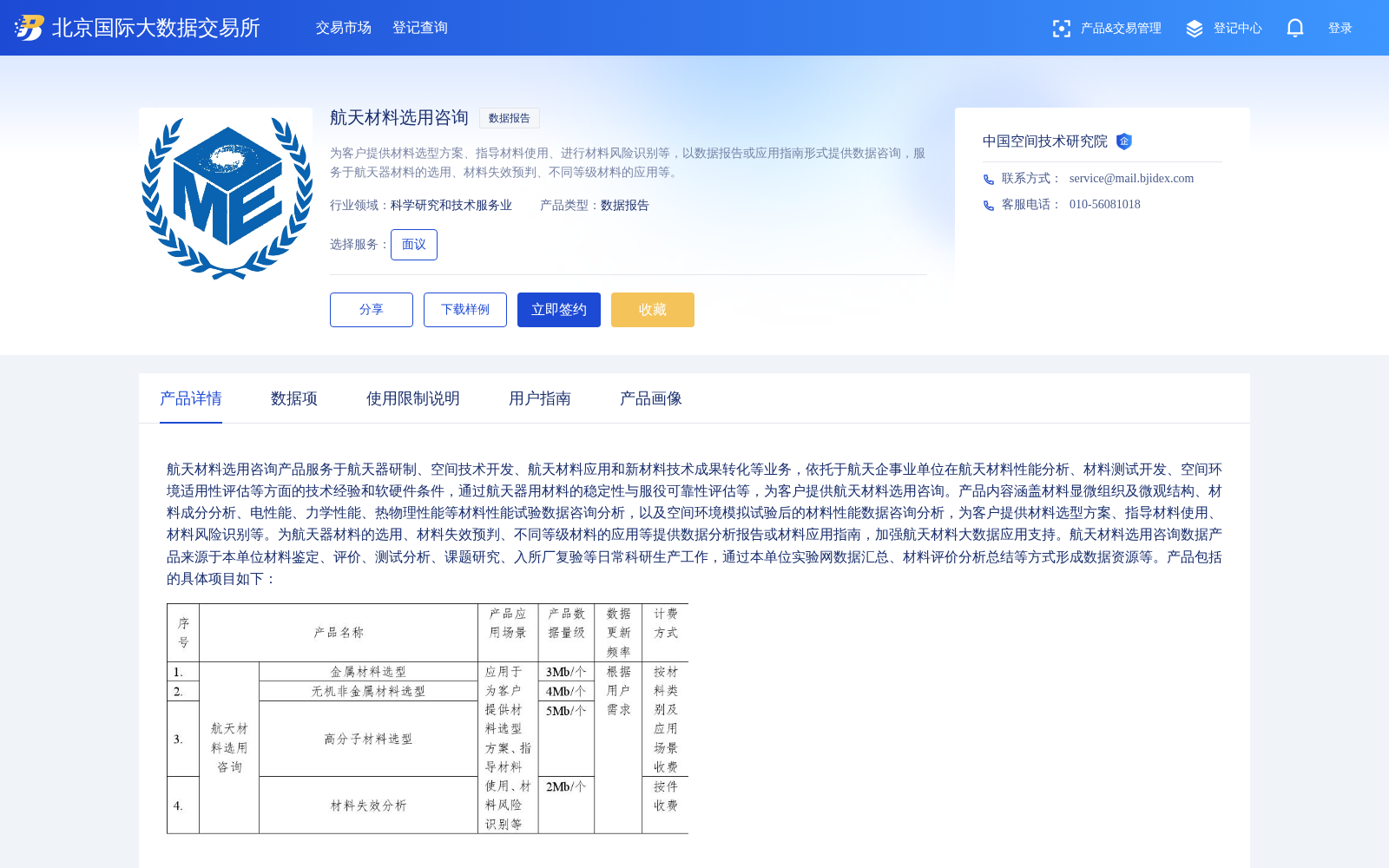Switch to the 产品详情 tab

pos(191,398)
